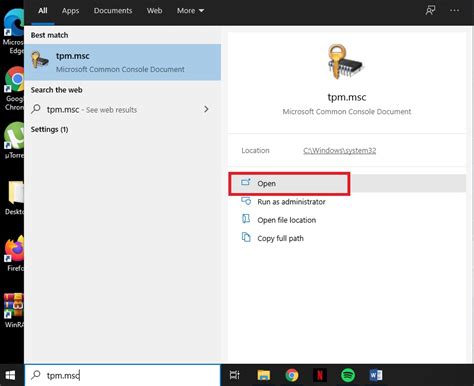
Task: Click the Firefox desktop shortcut
Action: [x=15, y=253]
